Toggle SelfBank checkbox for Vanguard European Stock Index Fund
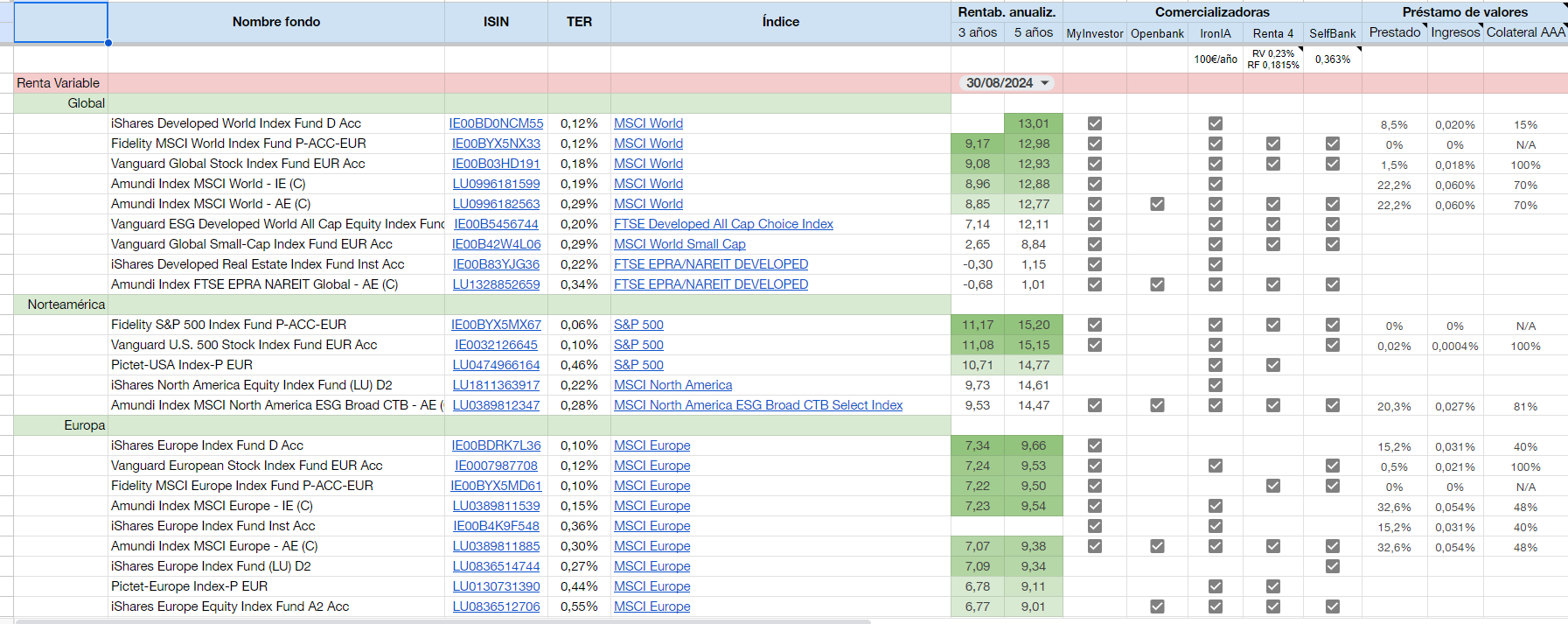Viewport: 1568px width, 624px height. (1333, 466)
